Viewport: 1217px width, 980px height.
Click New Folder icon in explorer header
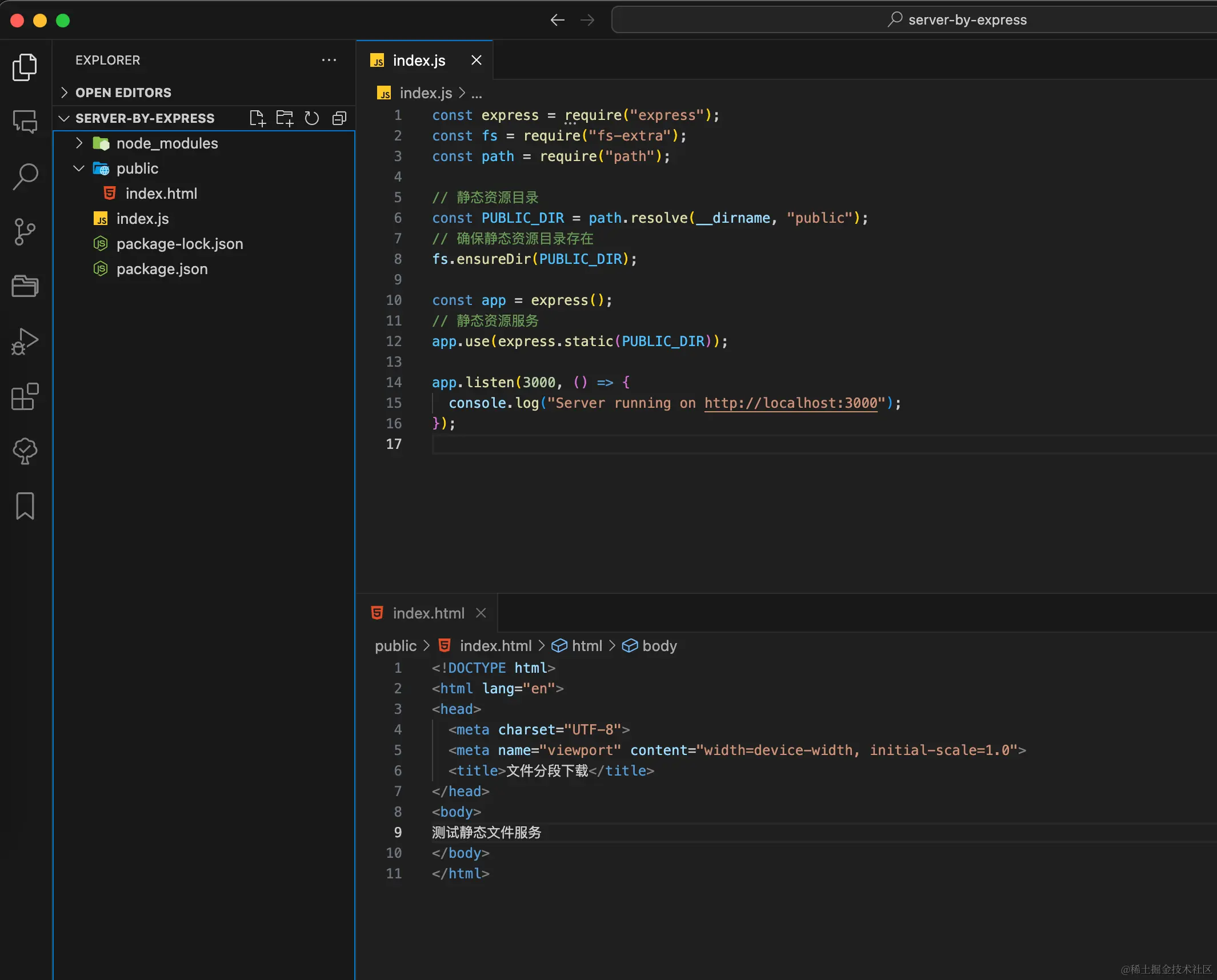(x=285, y=118)
